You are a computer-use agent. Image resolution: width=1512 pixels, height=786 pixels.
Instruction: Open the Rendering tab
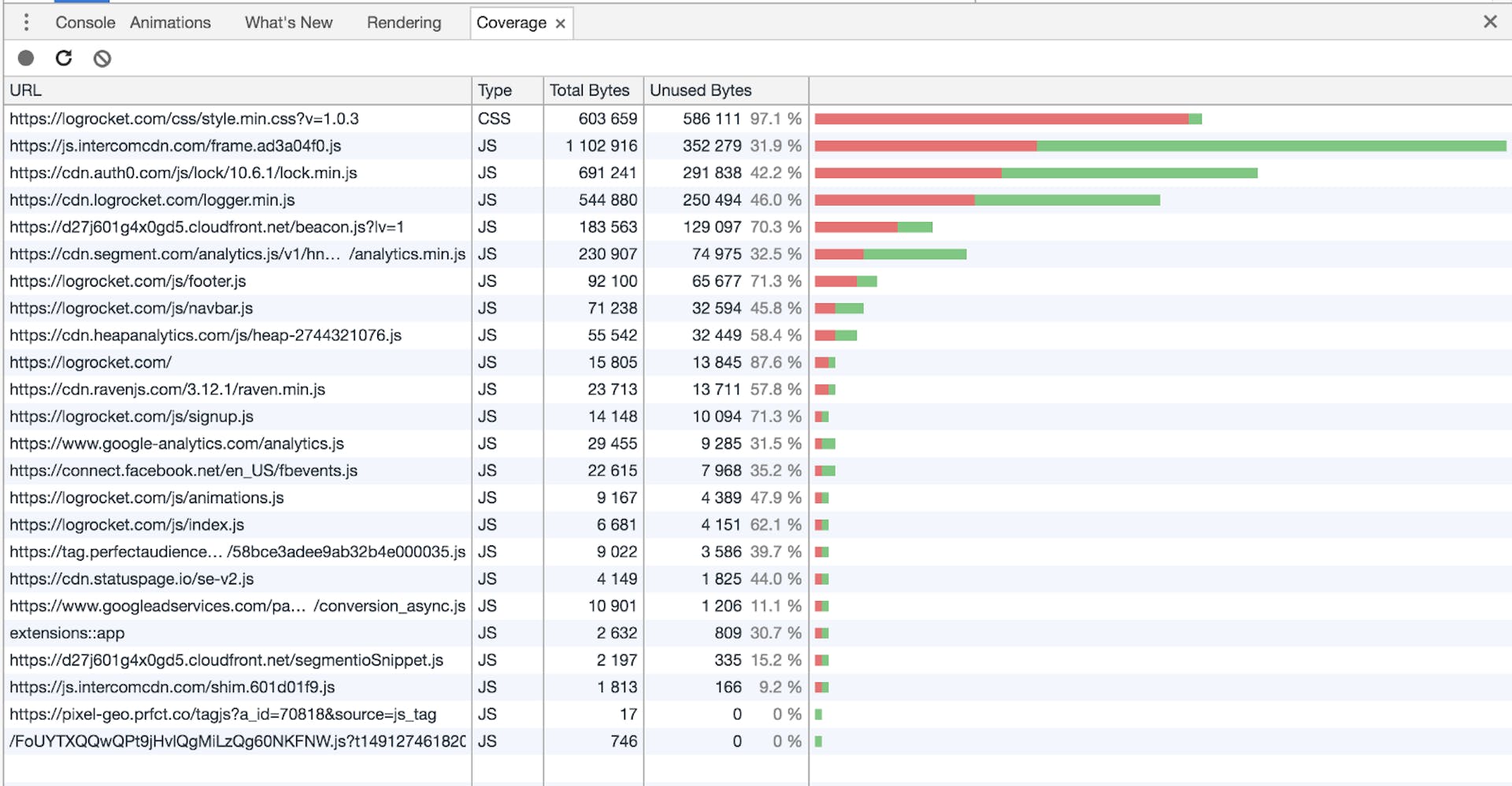(x=404, y=23)
